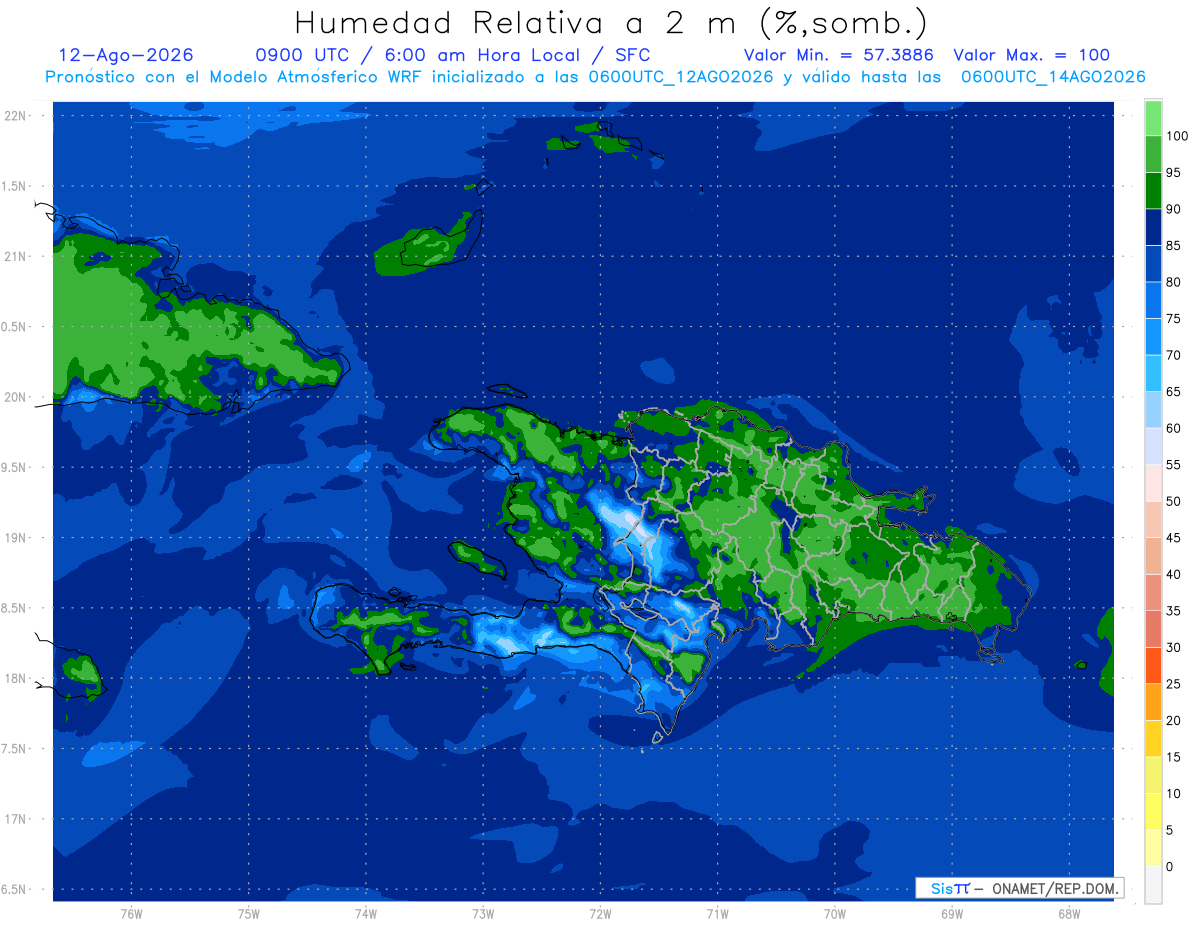Screen dimensions: 1200x927
Task: Click the legend swatch between 95 and 100
Action: tap(1153, 154)
